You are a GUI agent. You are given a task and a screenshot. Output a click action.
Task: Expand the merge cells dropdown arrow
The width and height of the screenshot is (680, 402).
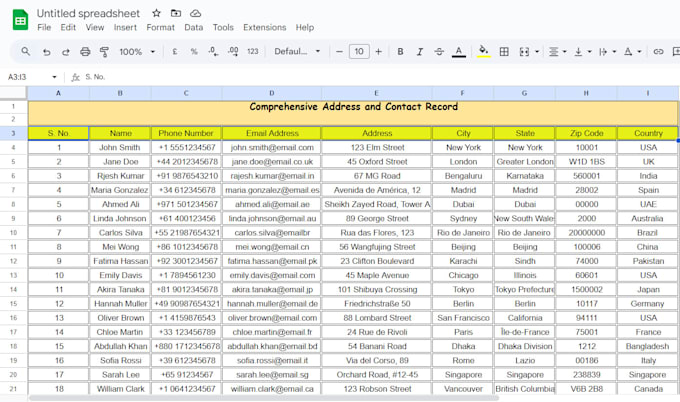pos(537,52)
